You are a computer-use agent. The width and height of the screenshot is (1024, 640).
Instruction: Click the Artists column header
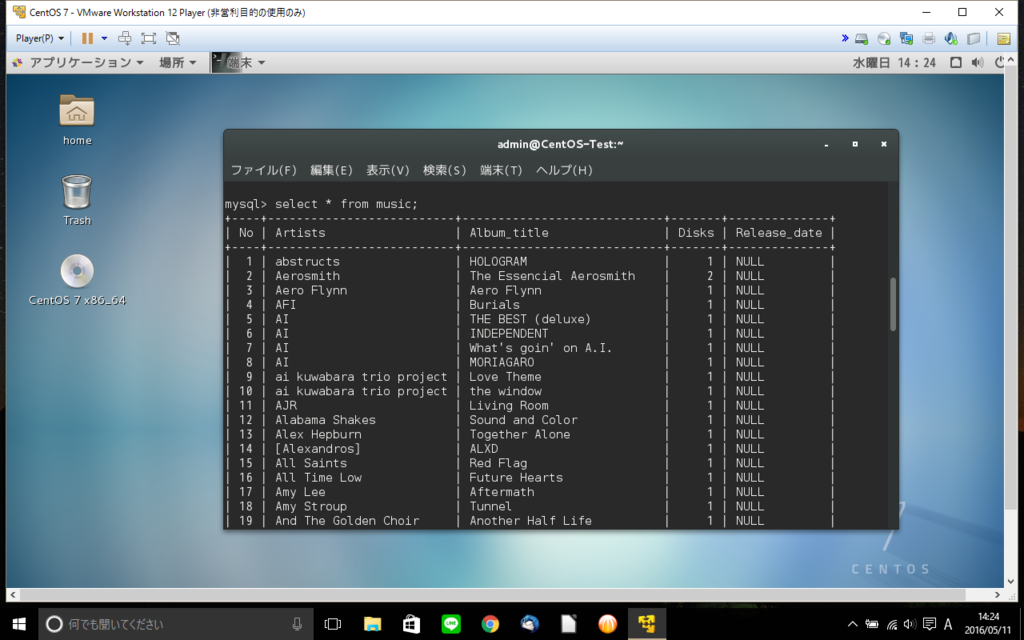(x=300, y=233)
